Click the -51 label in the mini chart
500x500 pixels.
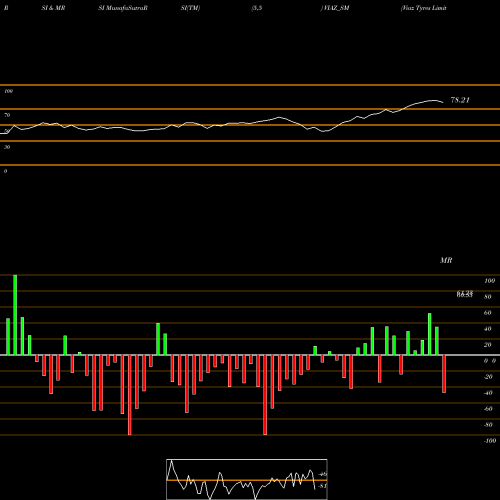click(x=322, y=486)
